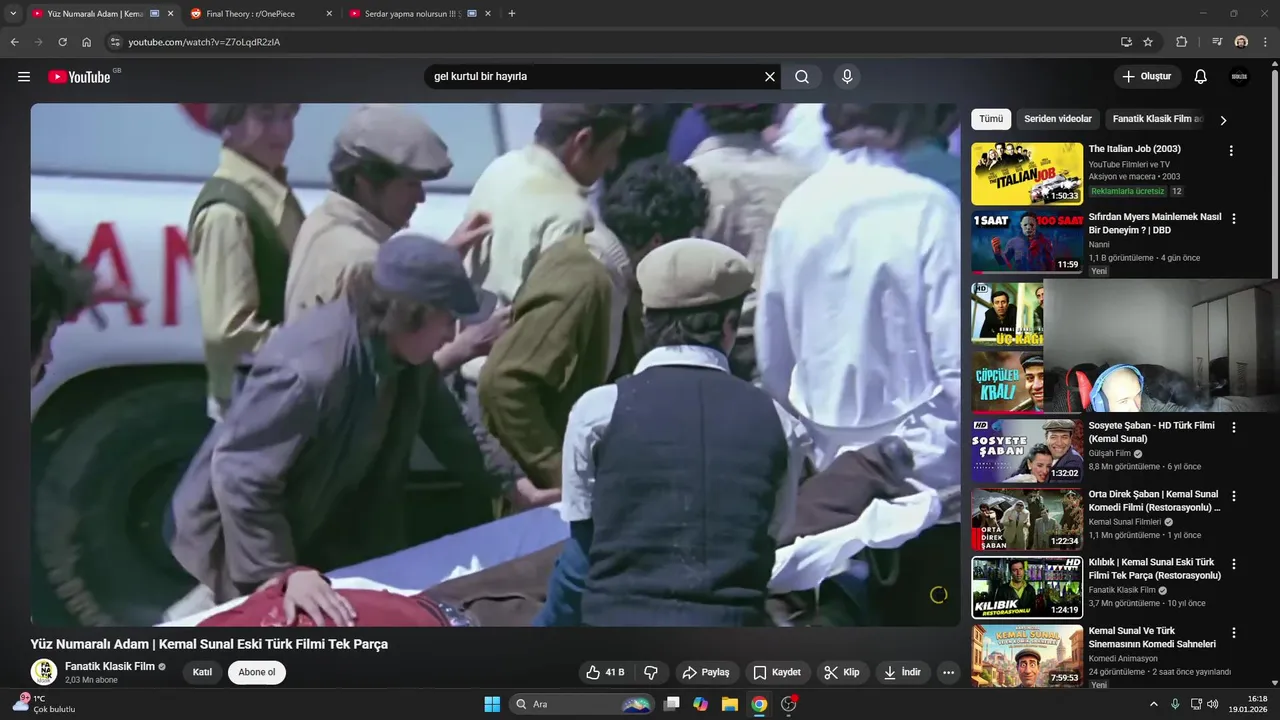Open Sıfırdan Myers Mainlemek thumbnail

(x=1027, y=242)
